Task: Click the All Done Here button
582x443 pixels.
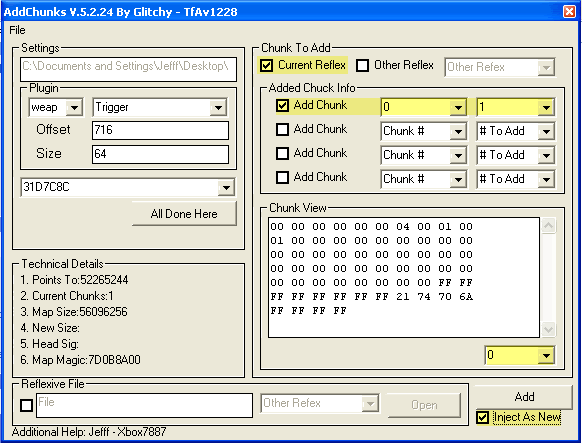Action: (184, 214)
